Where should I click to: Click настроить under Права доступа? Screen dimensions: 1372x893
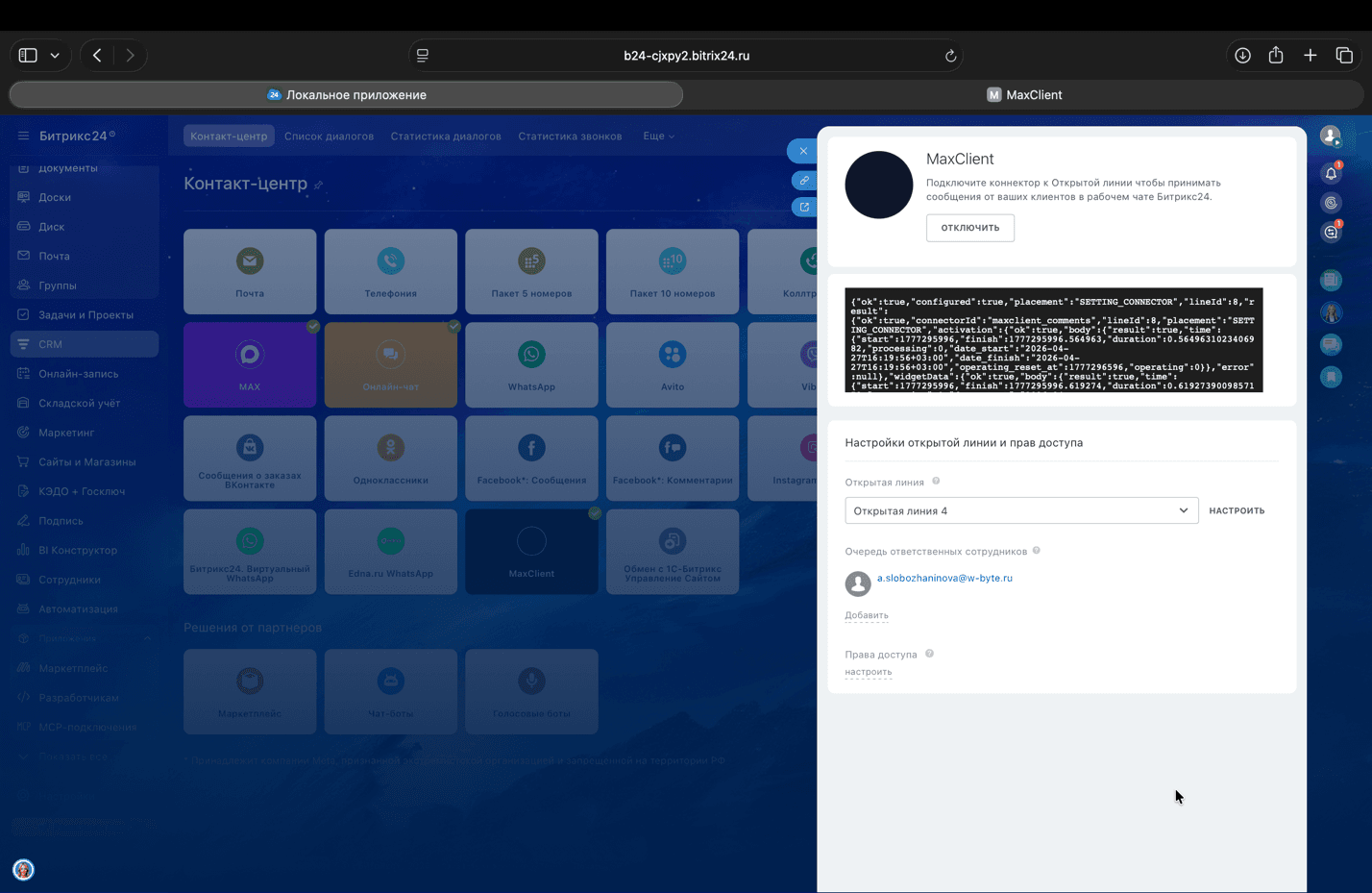pos(869,672)
